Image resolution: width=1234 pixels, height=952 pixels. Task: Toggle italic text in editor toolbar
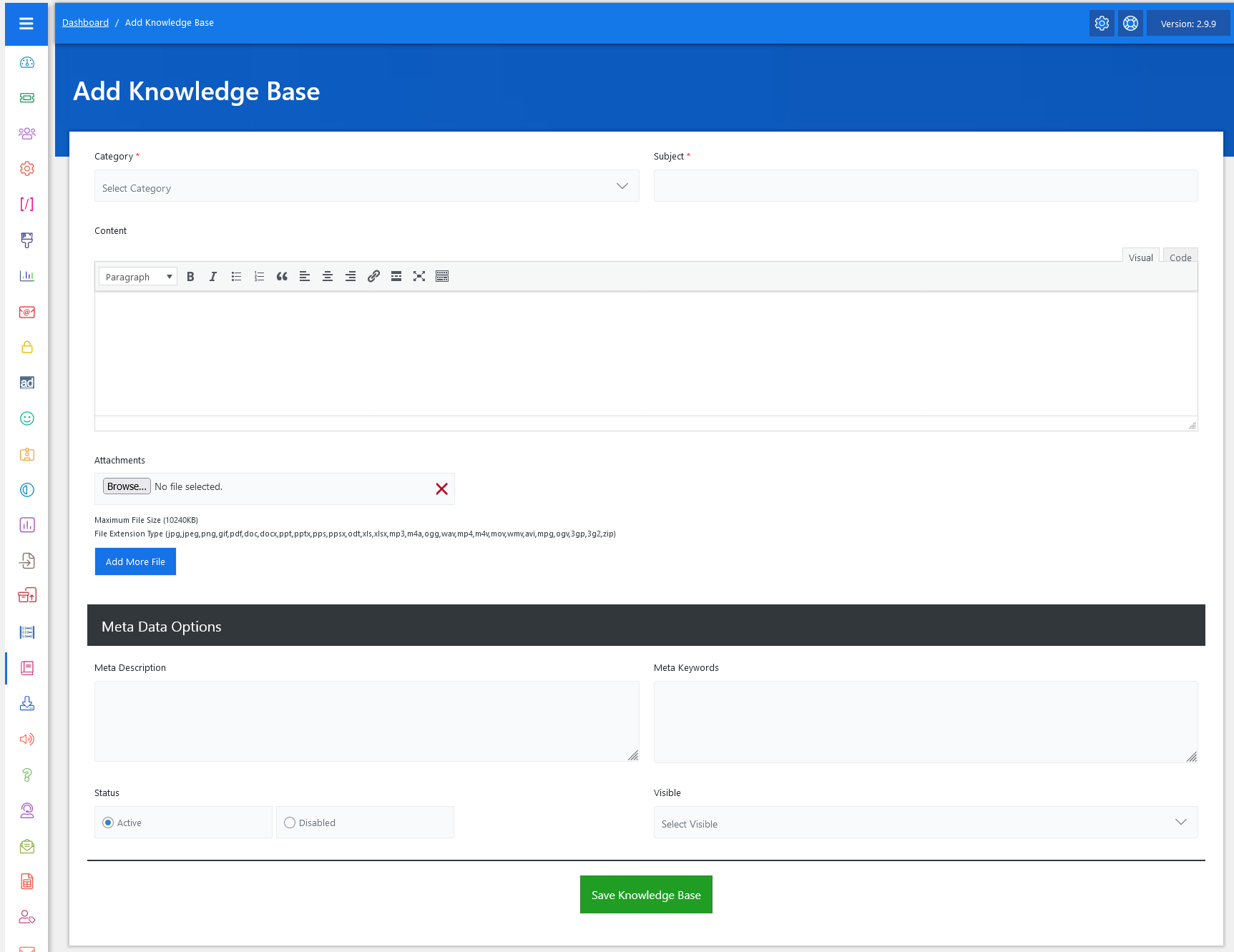(x=212, y=277)
